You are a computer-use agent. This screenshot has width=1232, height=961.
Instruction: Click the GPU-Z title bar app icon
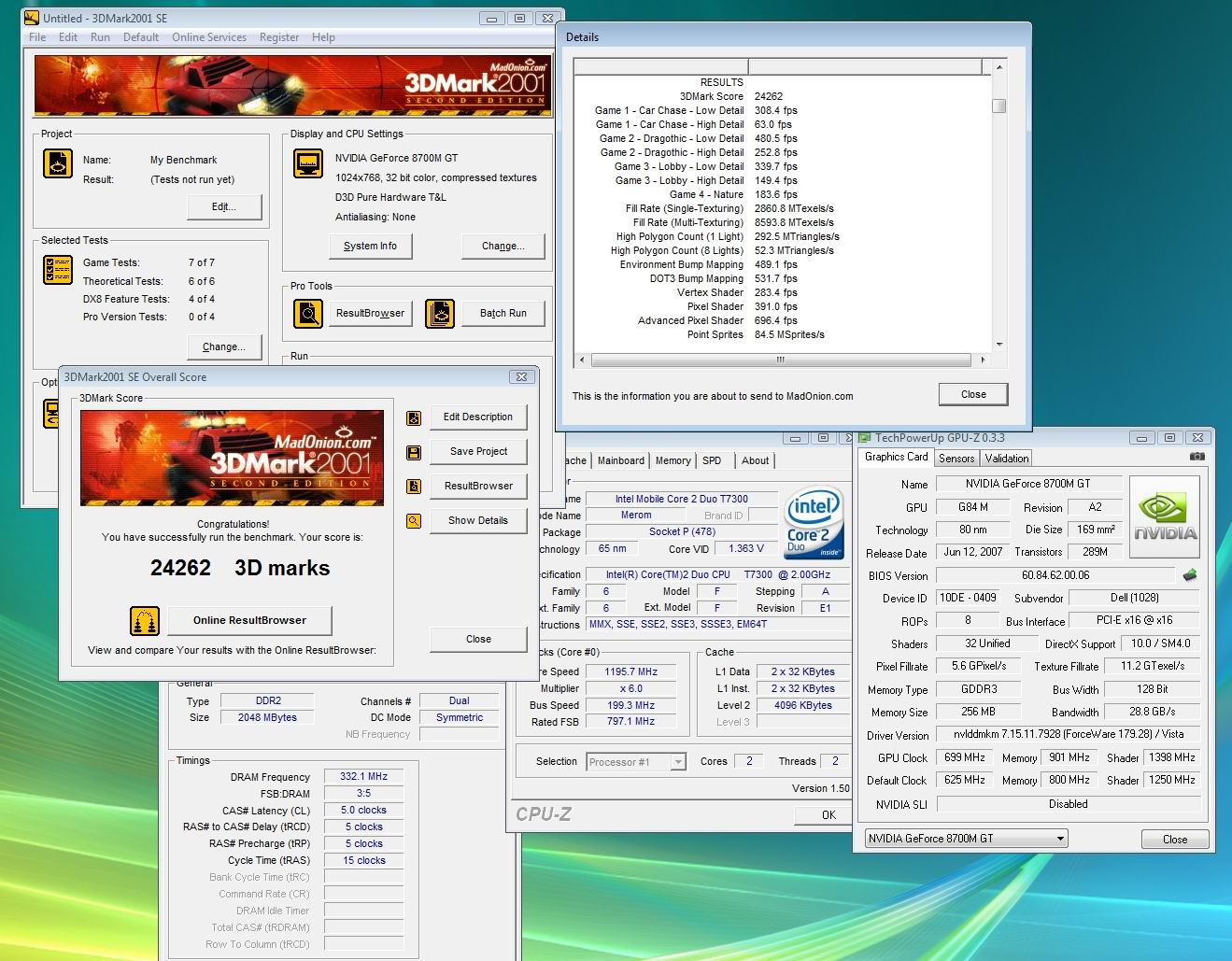pyautogui.click(x=865, y=437)
